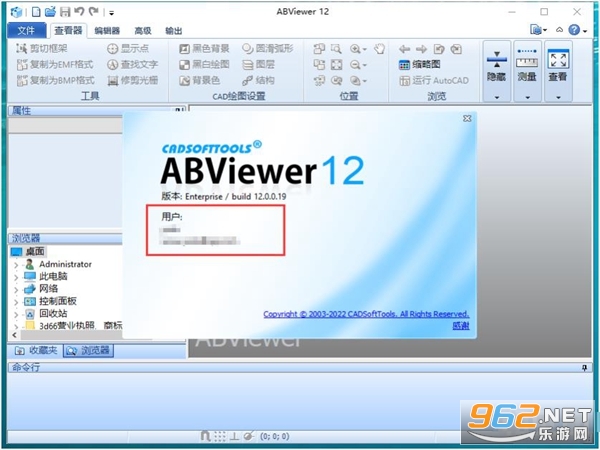Toggle the 显示点 option

[x=128, y=49]
